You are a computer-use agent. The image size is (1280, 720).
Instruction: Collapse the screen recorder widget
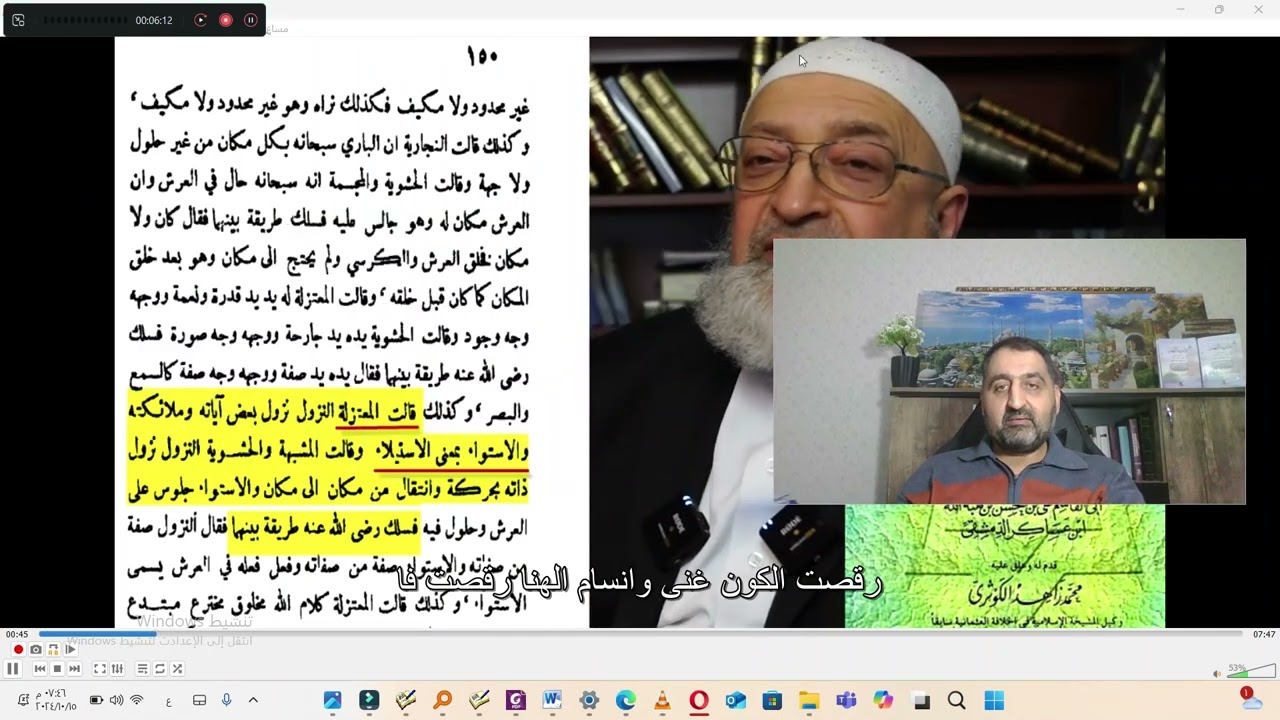pyautogui.click(x=18, y=20)
